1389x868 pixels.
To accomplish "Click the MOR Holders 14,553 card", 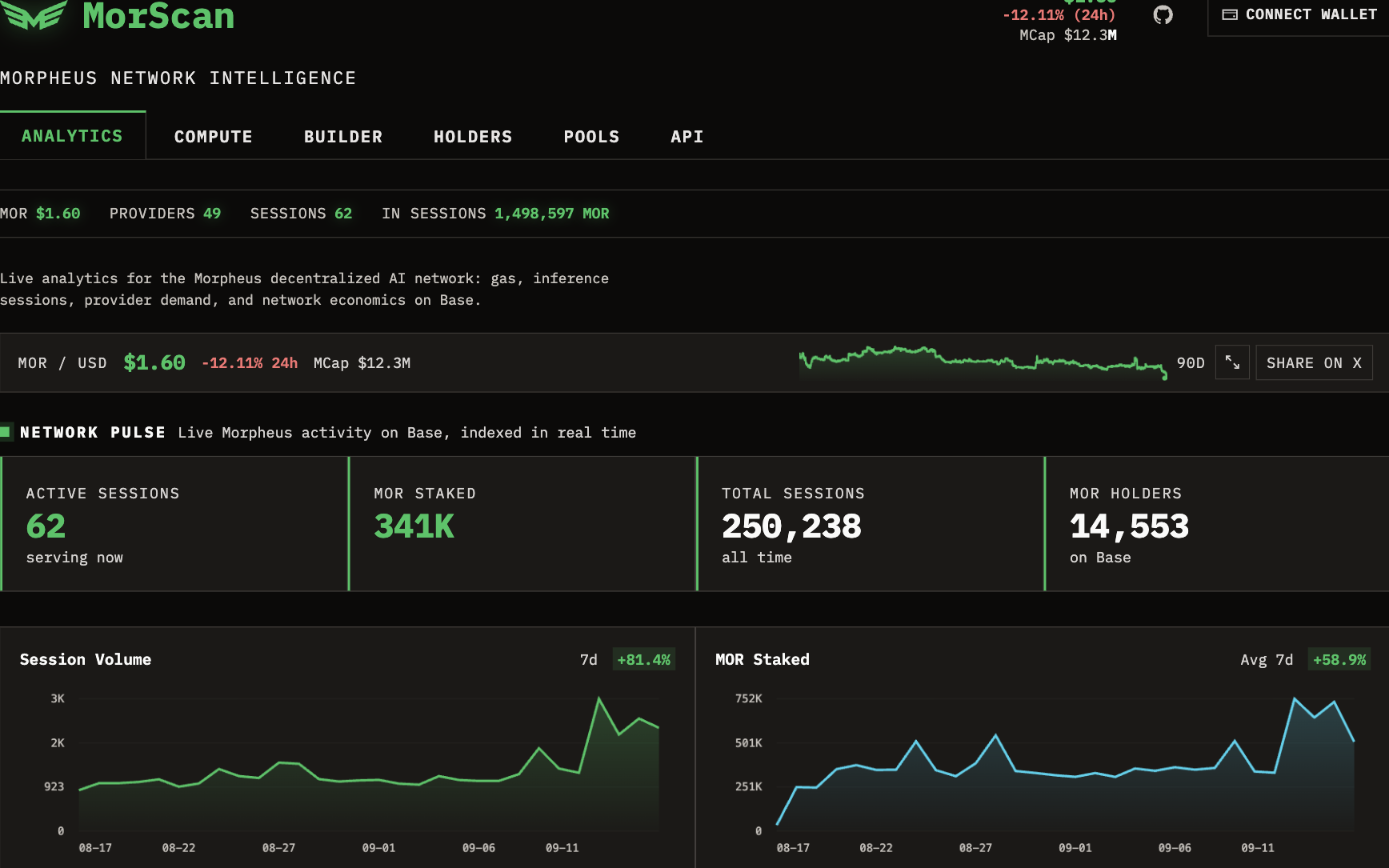I will tap(1216, 524).
